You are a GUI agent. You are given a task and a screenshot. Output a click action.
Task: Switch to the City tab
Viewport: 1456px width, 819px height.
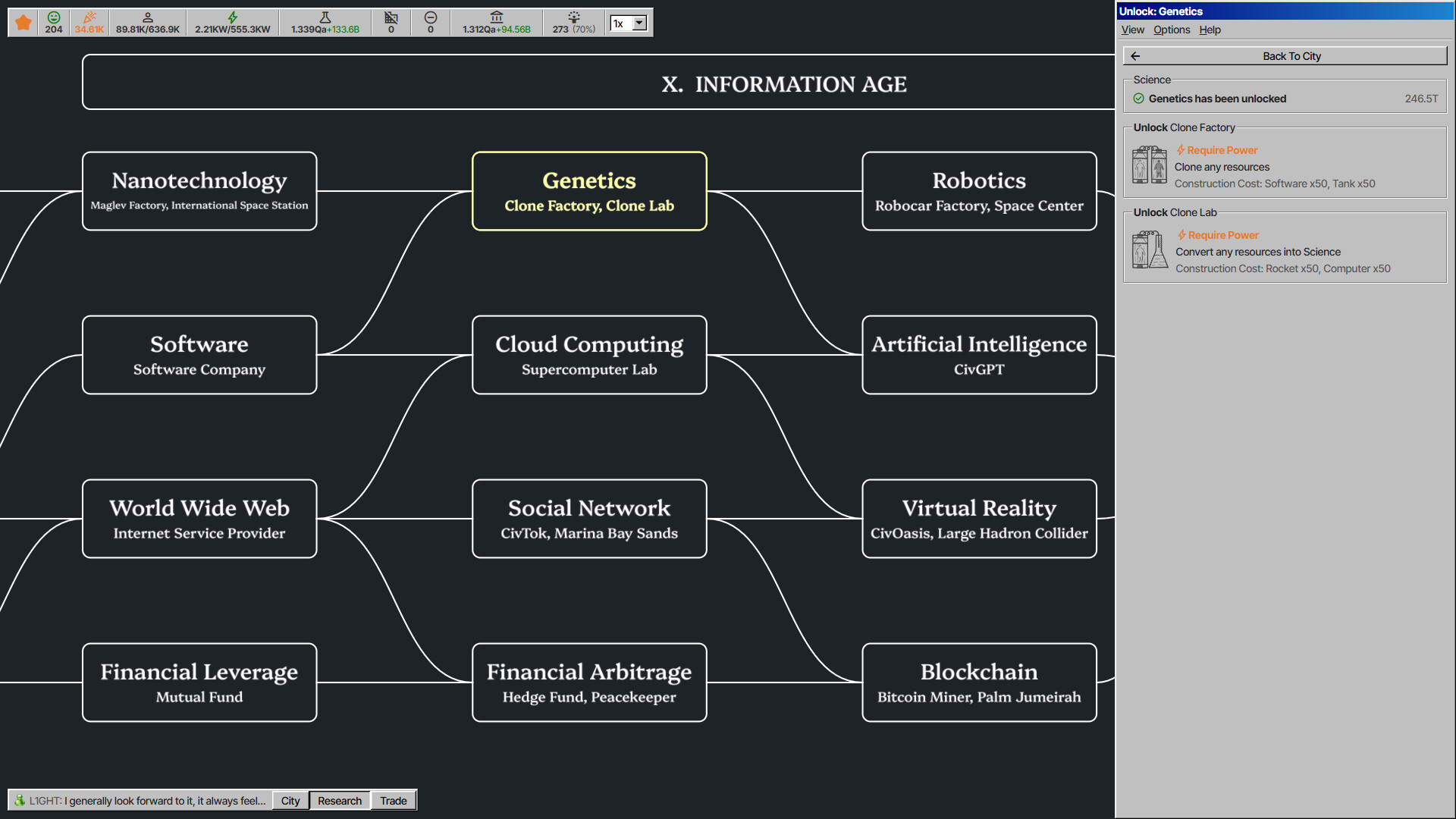pos(290,800)
